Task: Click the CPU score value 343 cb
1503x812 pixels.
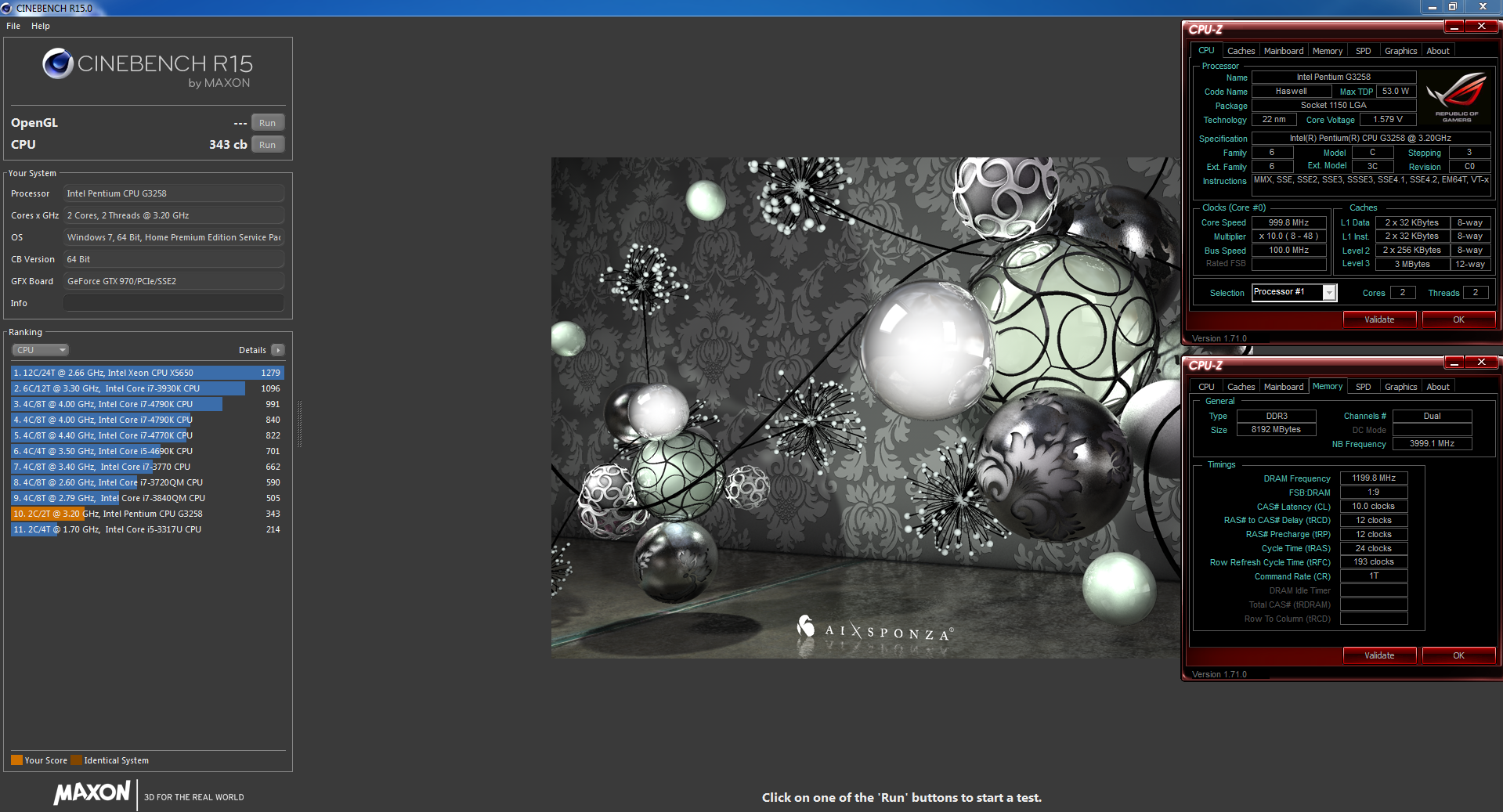Action: click(x=228, y=145)
